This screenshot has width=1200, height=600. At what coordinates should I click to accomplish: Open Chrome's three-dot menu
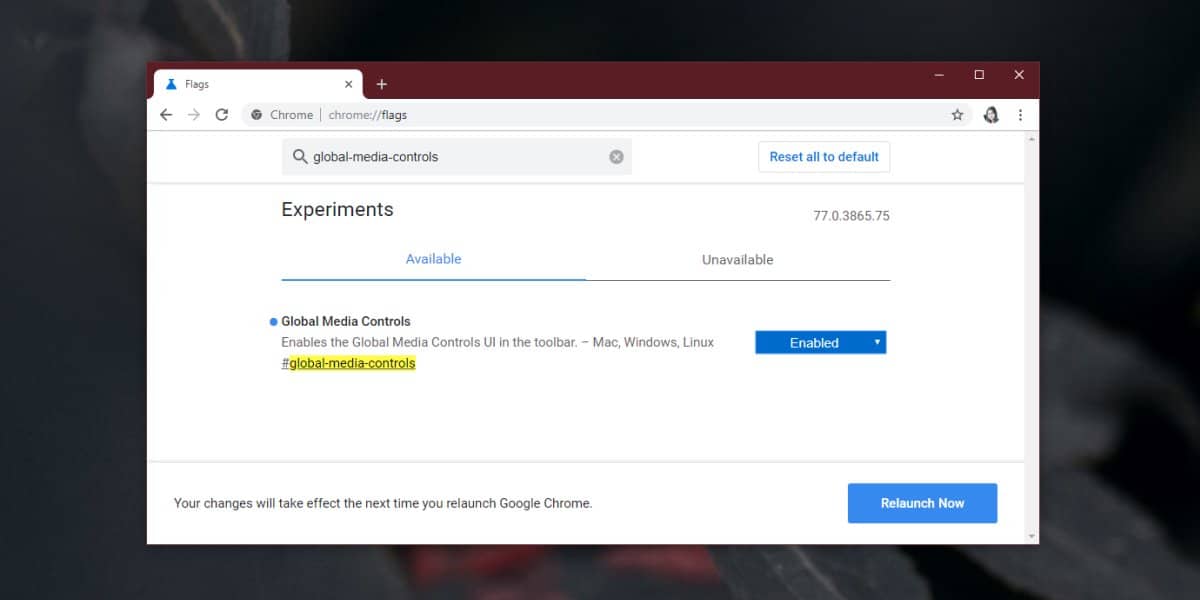tap(1020, 115)
